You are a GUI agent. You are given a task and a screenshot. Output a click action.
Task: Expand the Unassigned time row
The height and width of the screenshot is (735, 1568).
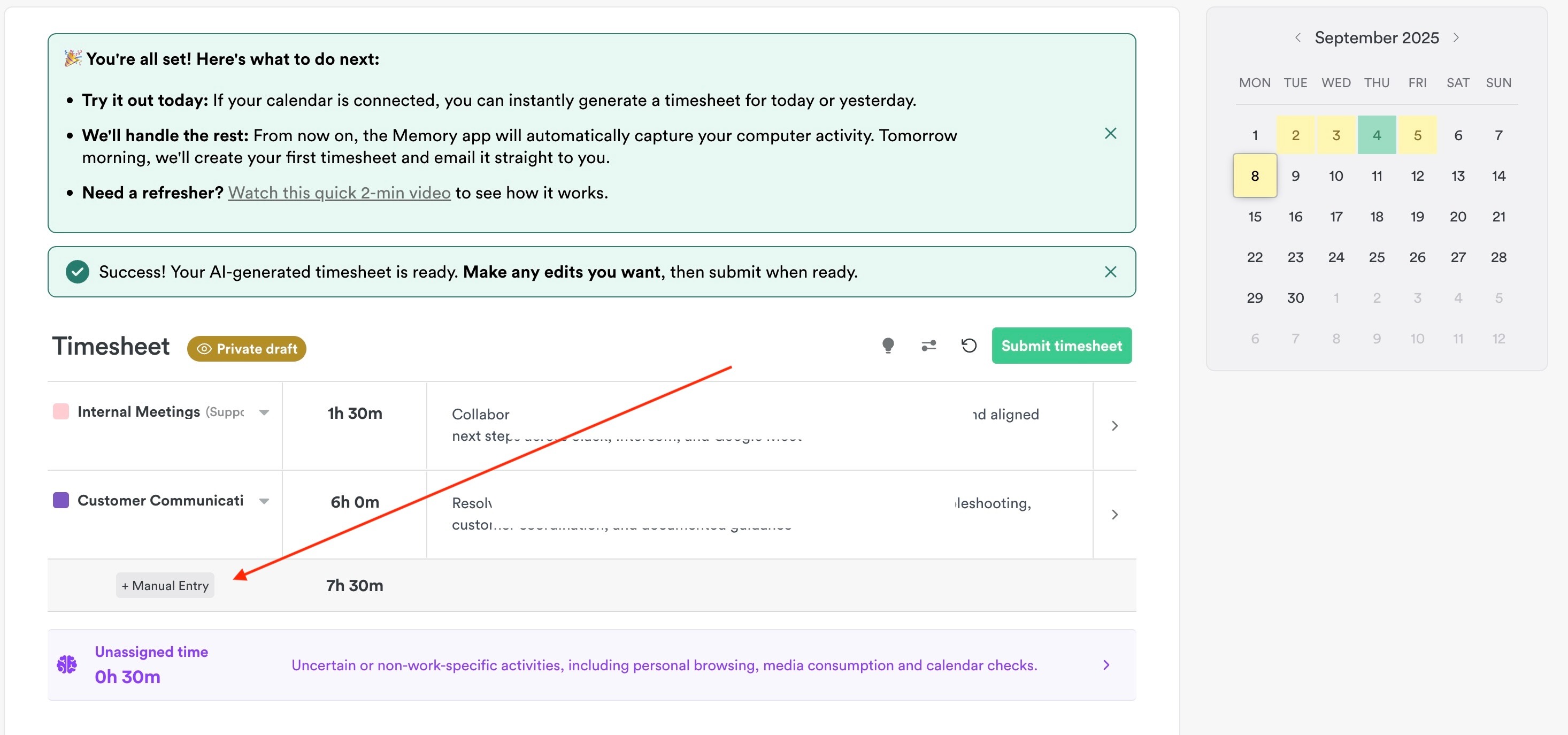(x=1106, y=665)
